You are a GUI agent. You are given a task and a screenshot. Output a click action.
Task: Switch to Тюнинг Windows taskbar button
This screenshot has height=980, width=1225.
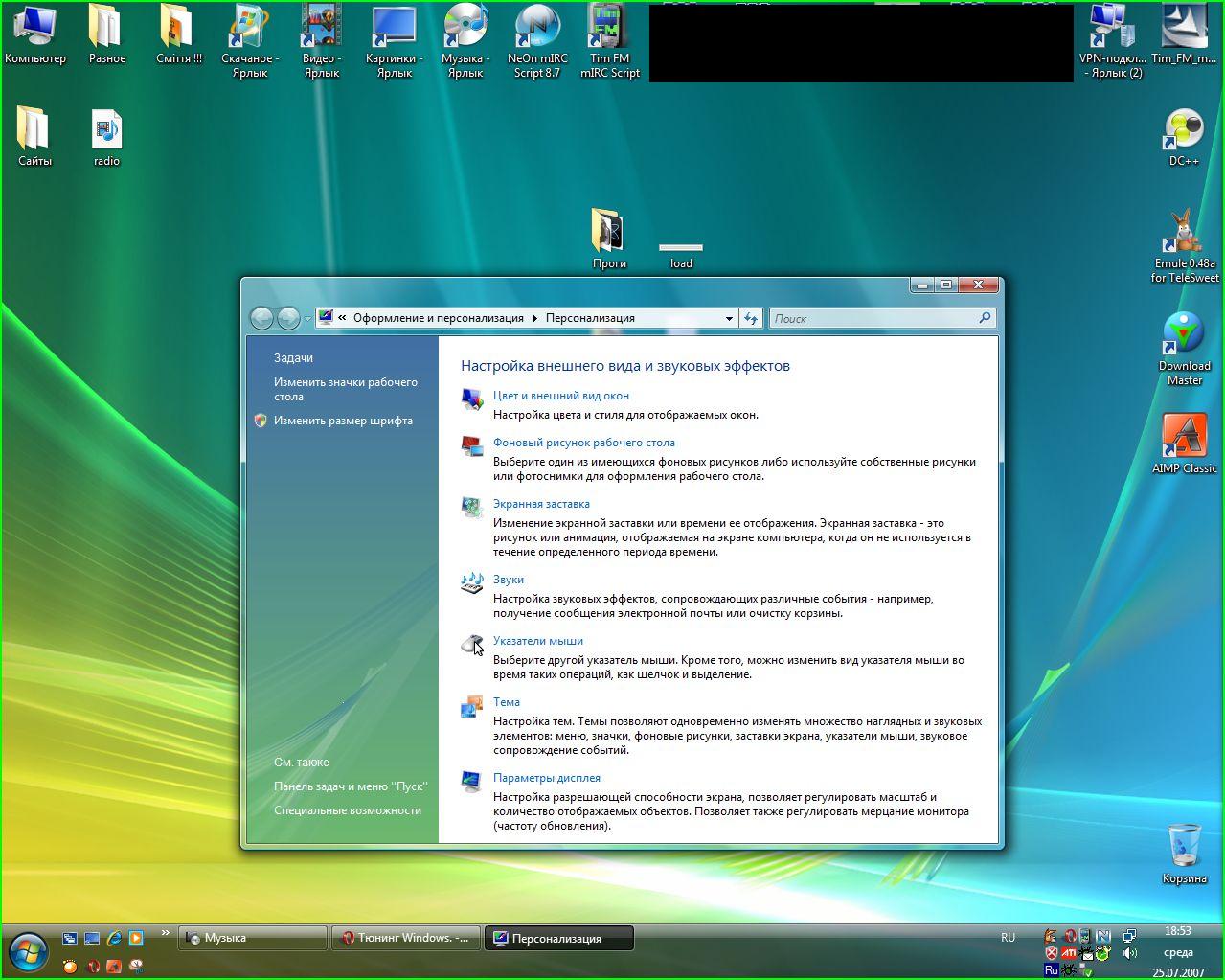pyautogui.click(x=407, y=938)
